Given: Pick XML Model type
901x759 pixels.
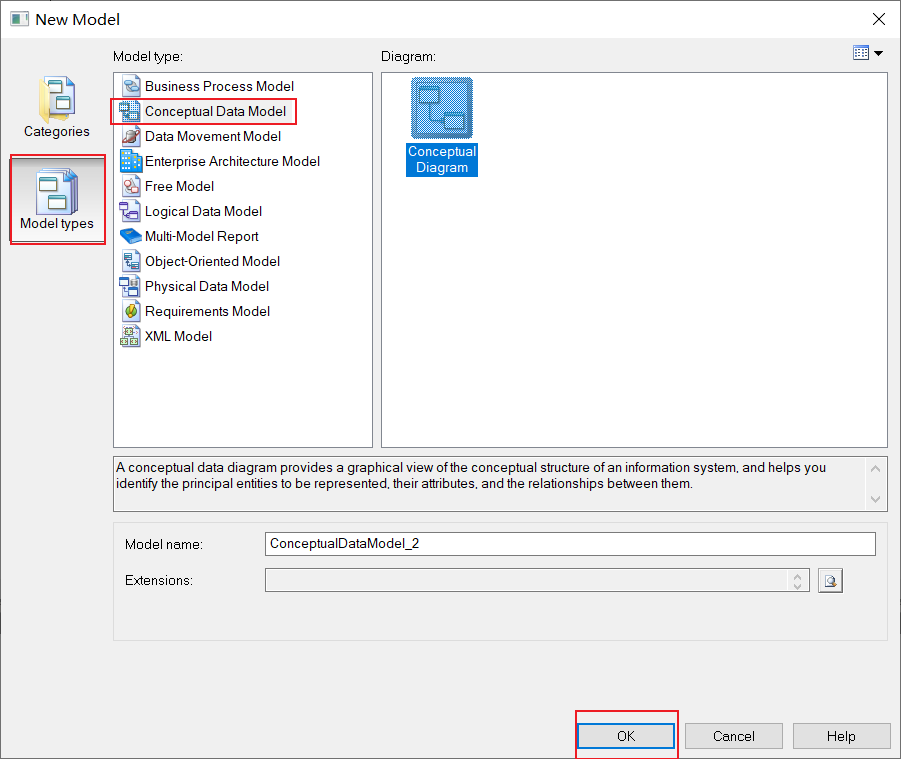Looking at the screenshot, I should [178, 336].
